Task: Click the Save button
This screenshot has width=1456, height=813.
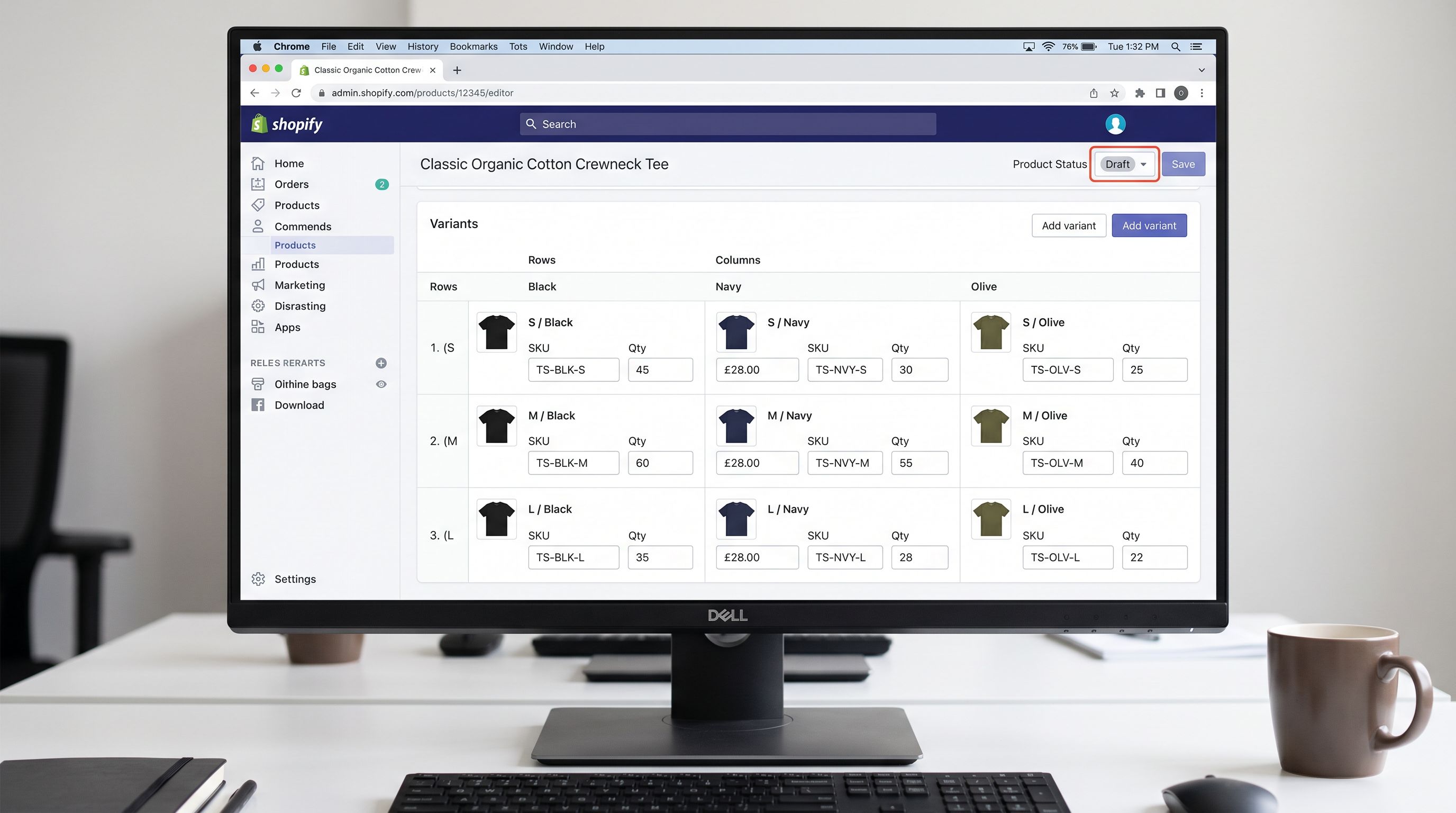Action: 1183,164
